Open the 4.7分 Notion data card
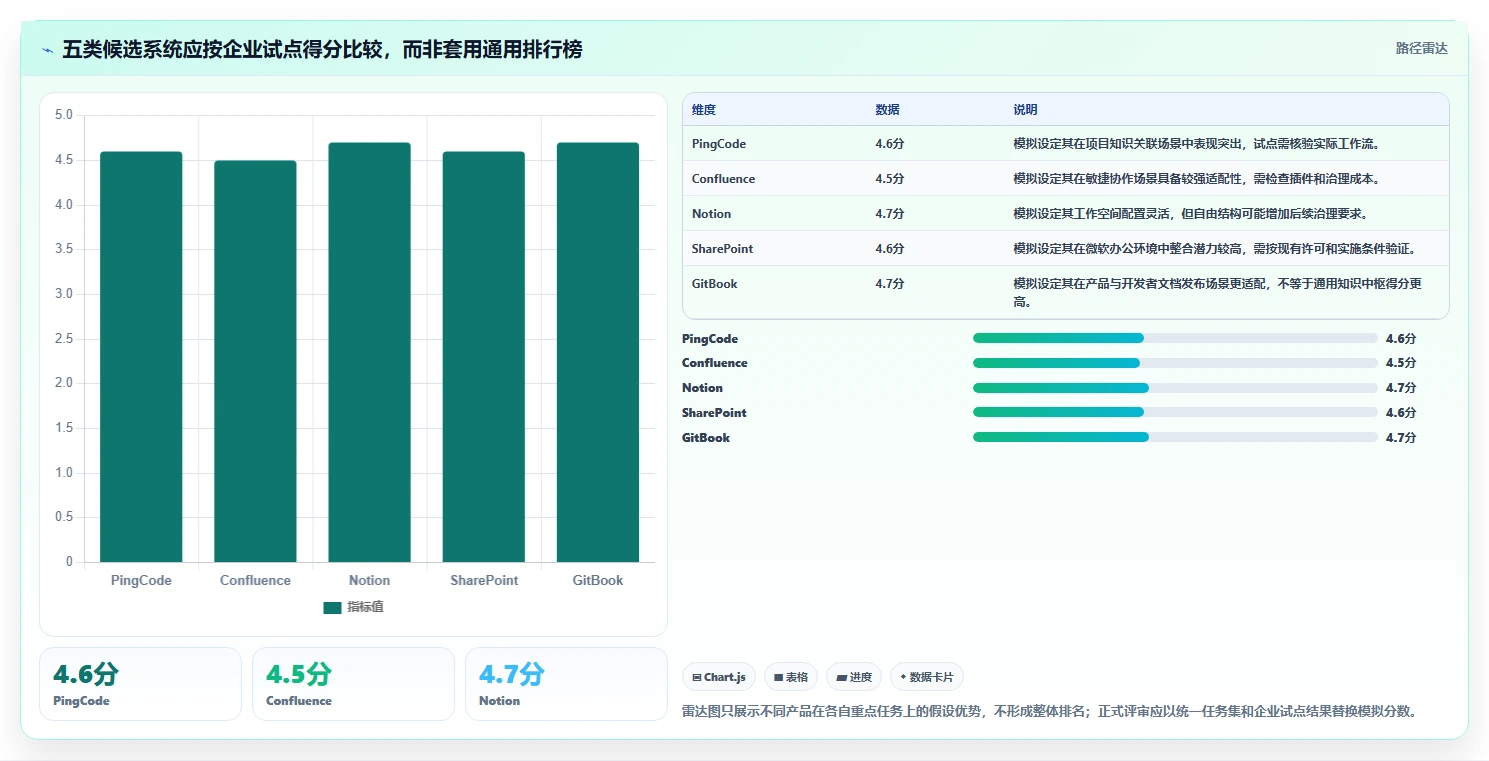This screenshot has height=761, width=1489. point(566,684)
